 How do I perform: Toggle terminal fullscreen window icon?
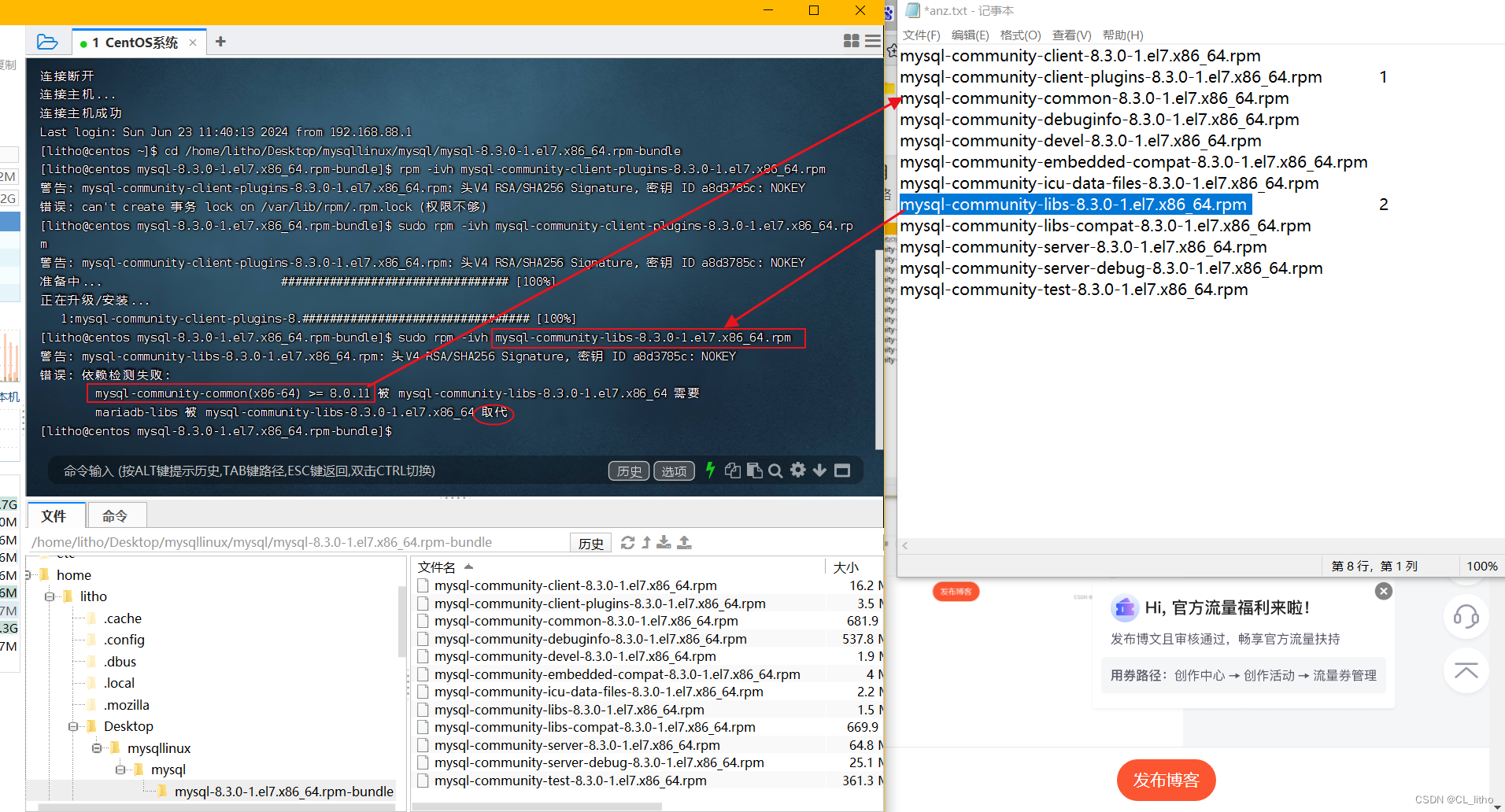pos(842,471)
